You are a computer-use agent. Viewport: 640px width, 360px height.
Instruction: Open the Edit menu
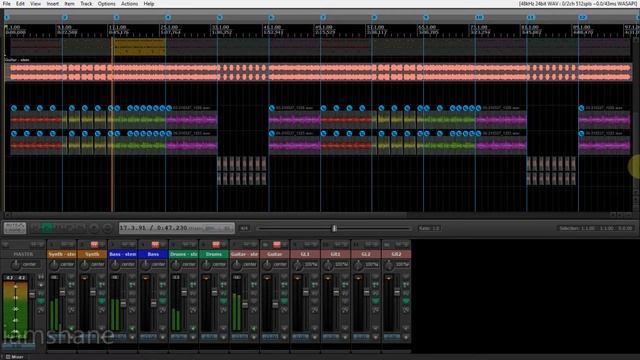20,4
